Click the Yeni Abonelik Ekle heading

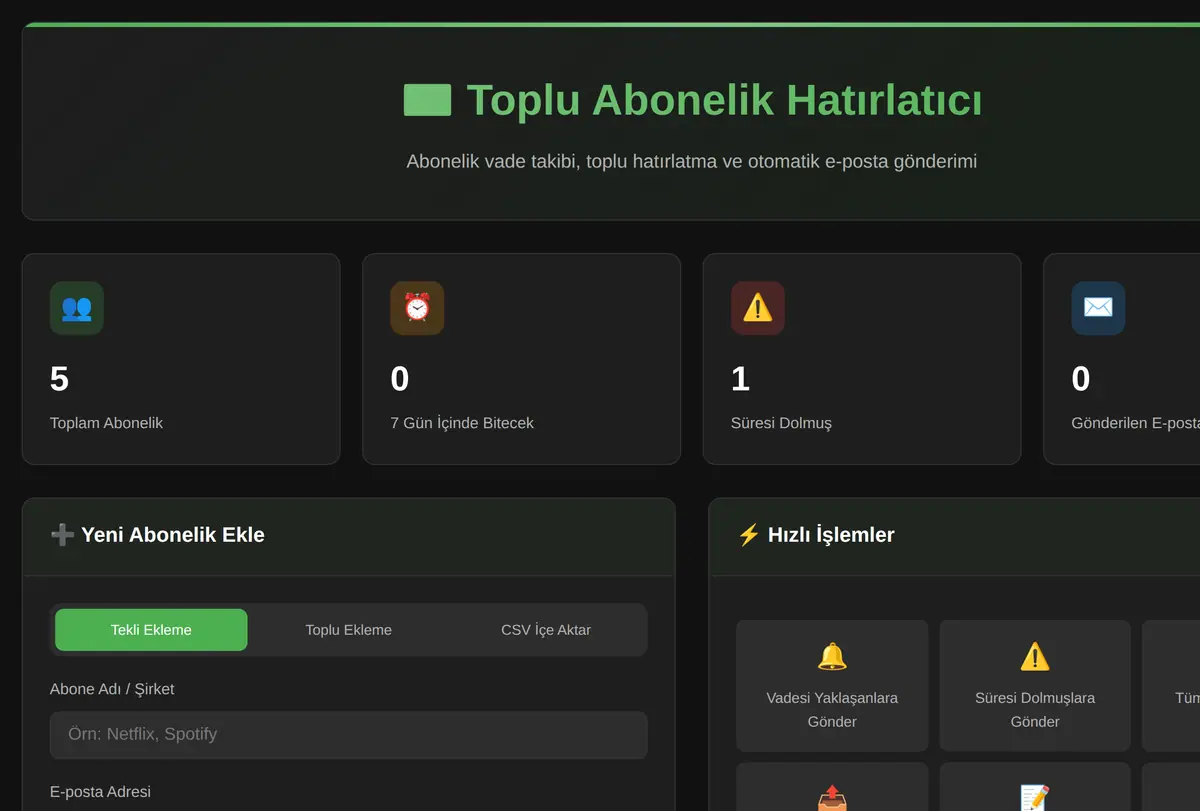[x=173, y=535]
